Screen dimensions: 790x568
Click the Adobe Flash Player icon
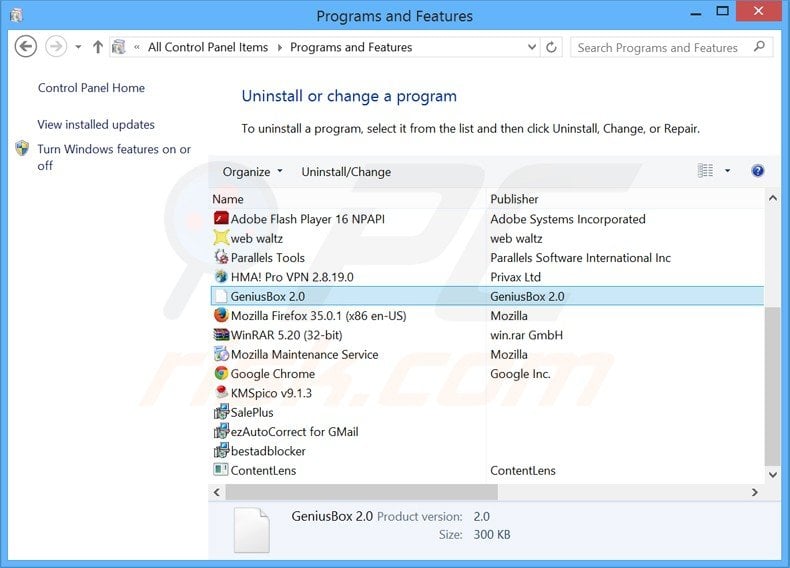[221, 218]
